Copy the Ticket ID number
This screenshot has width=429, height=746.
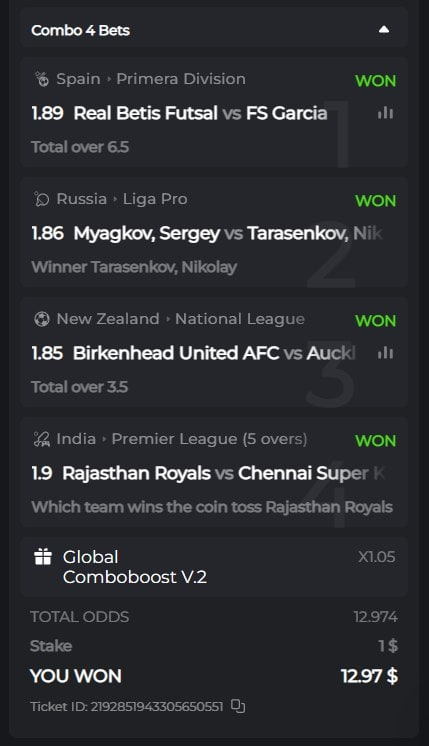coord(238,706)
